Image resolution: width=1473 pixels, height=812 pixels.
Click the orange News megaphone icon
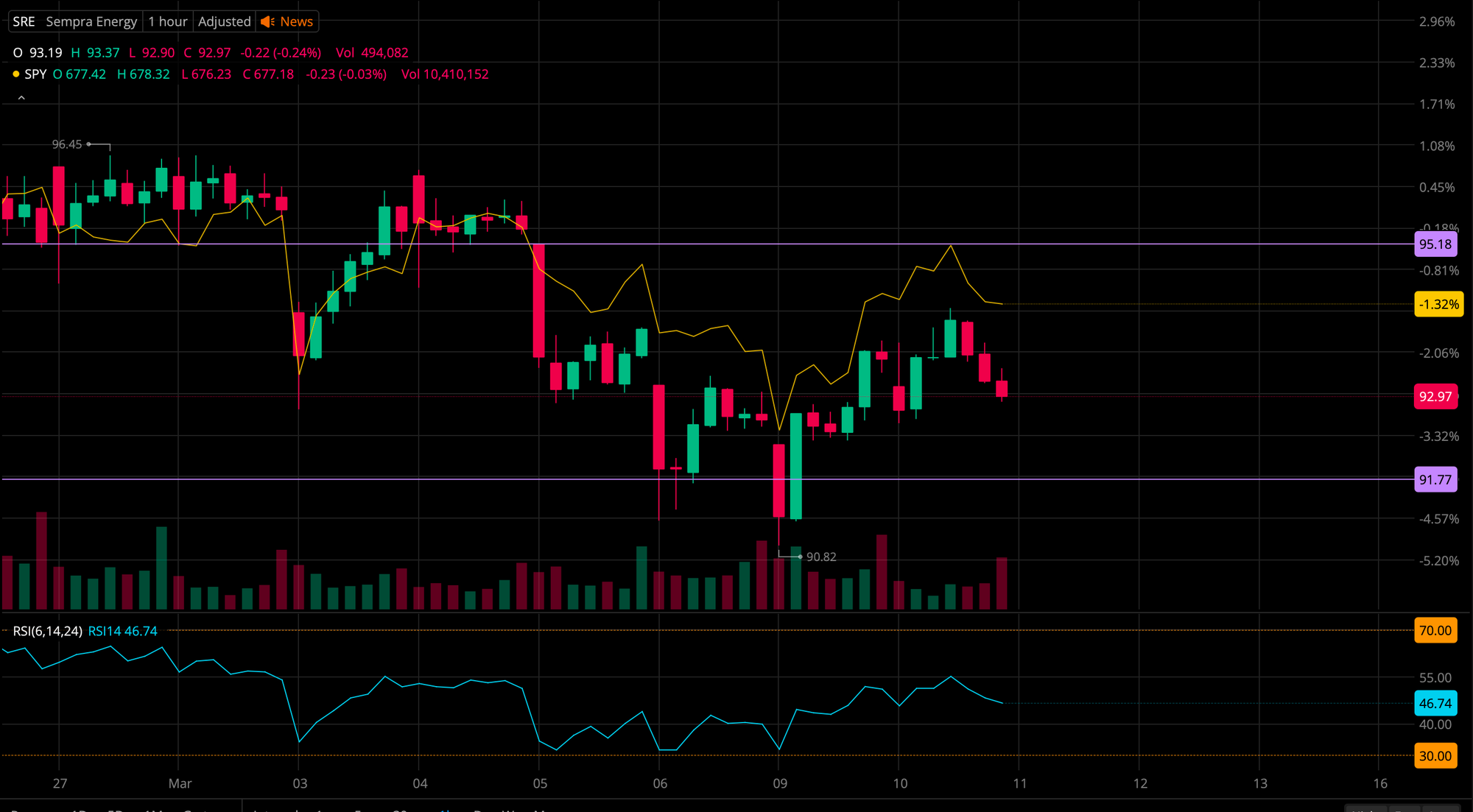point(267,22)
